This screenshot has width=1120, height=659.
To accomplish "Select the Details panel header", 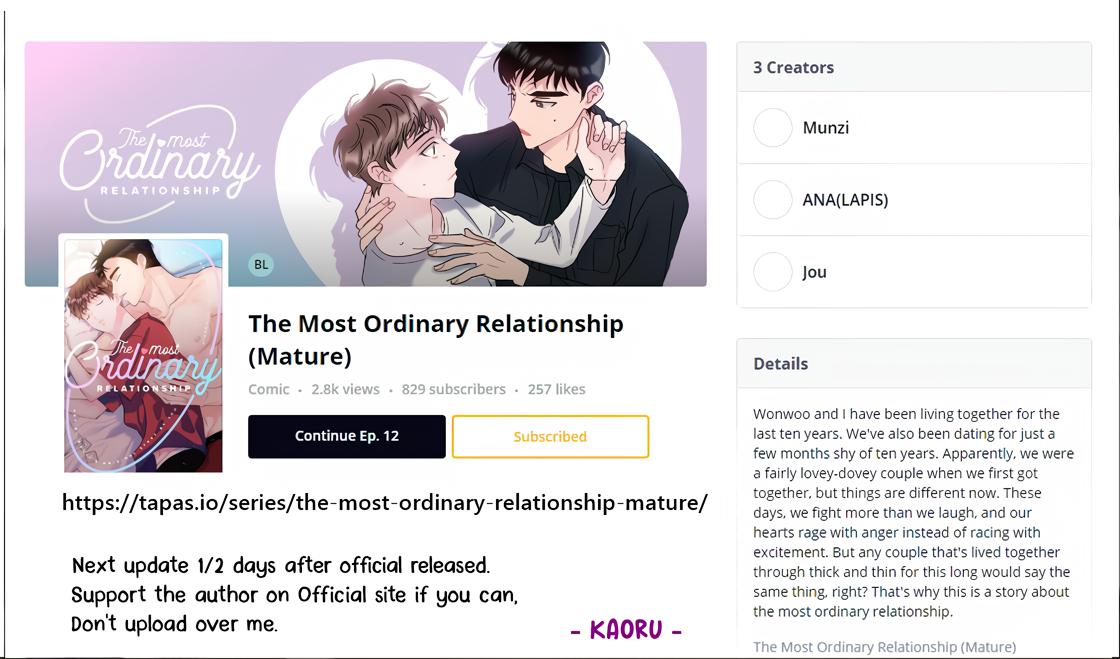I will coord(780,364).
